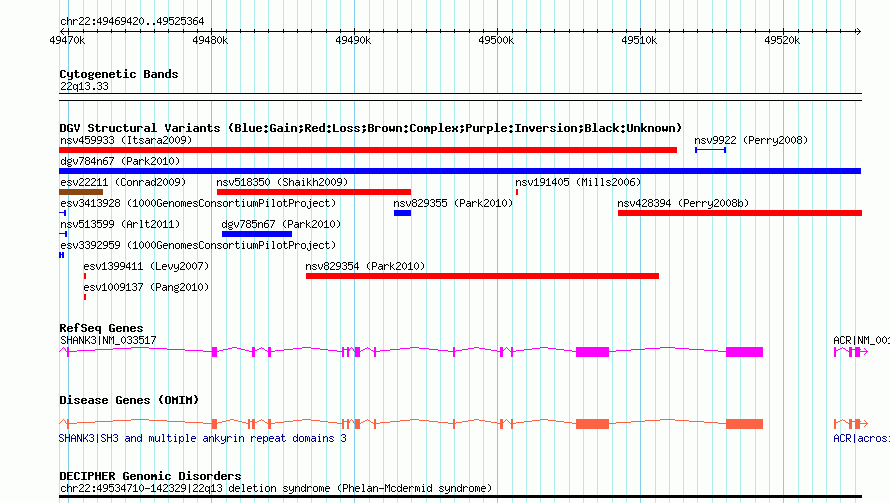Viewport: 890px width, 503px height.
Task: Click the ruler's right-end arrowhead
Action: click(x=859, y=31)
